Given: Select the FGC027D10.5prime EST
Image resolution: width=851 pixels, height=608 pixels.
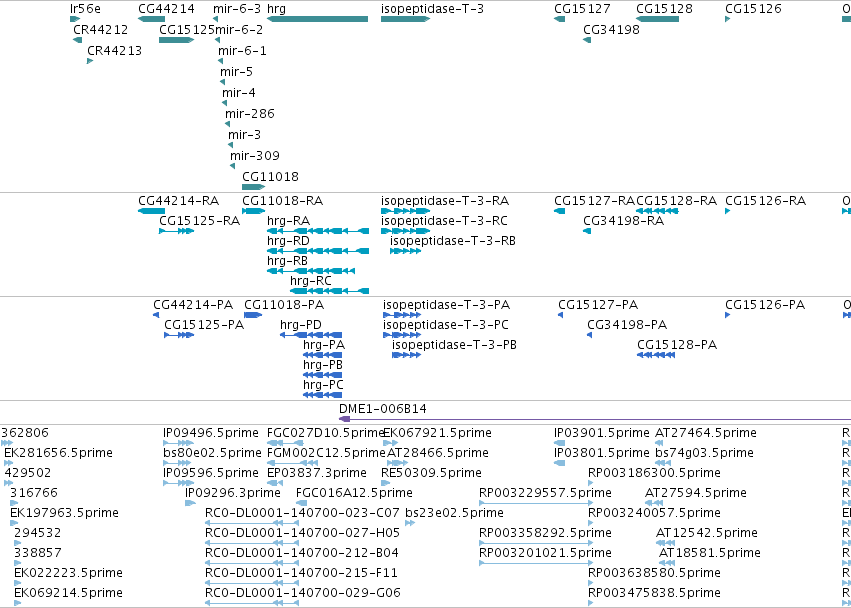Looking at the screenshot, I should (285, 443).
